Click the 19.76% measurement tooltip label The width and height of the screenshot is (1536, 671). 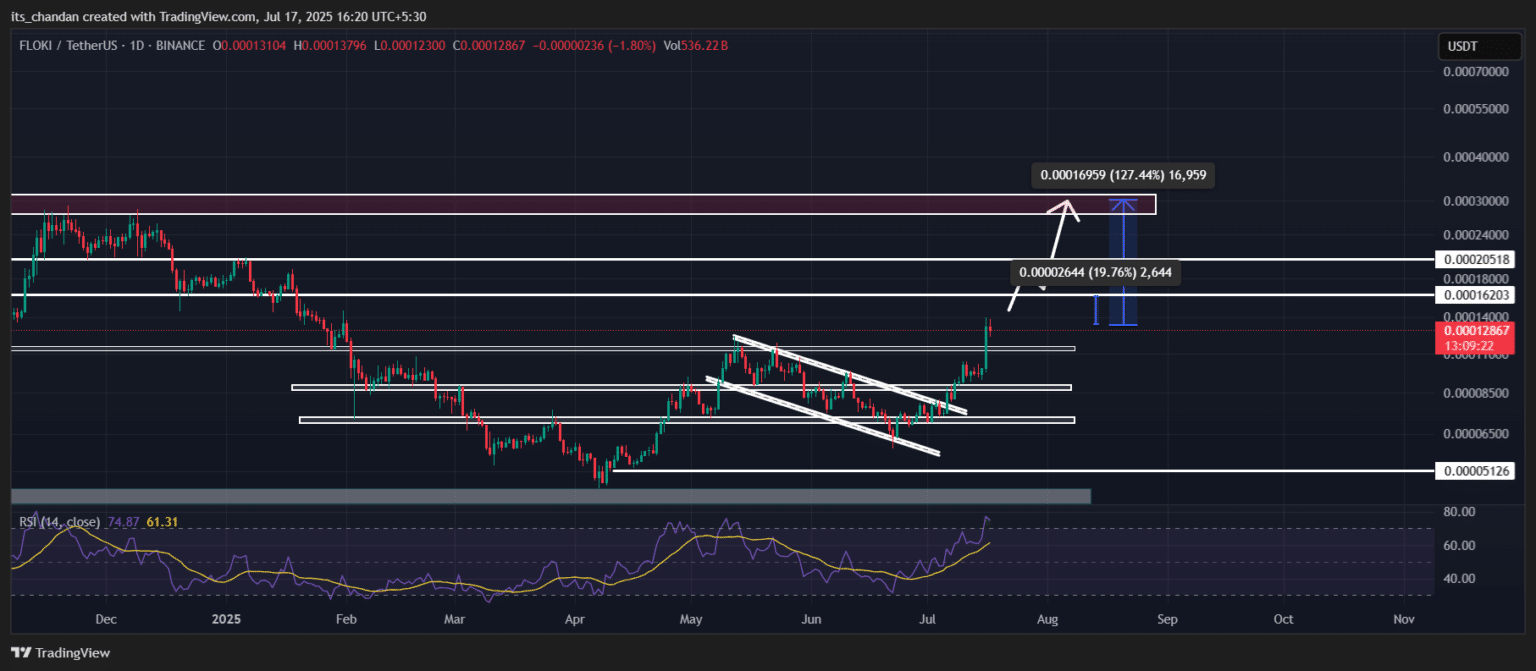[1100, 271]
